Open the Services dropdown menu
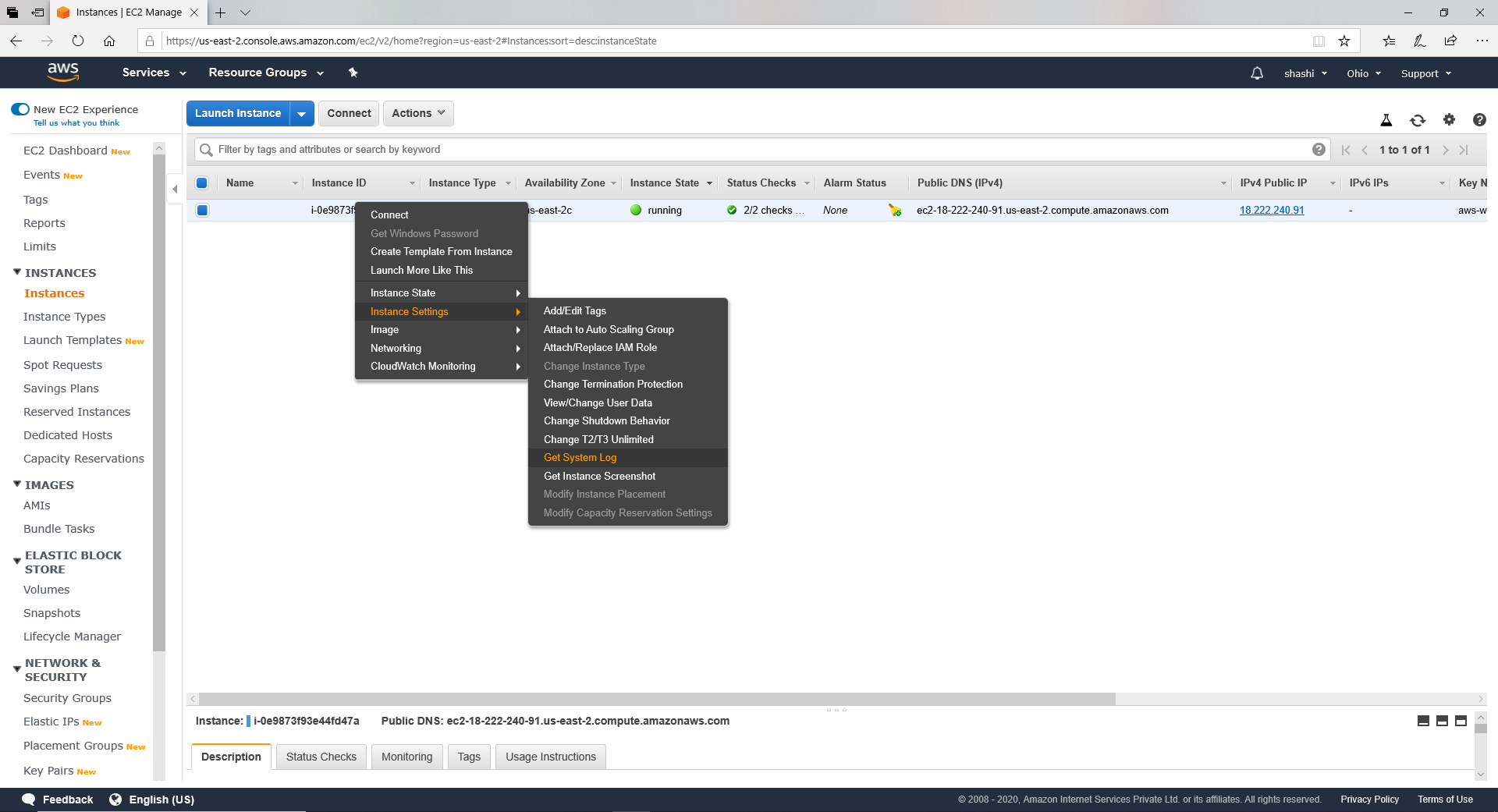Viewport: 1498px width, 812px height. pos(154,73)
